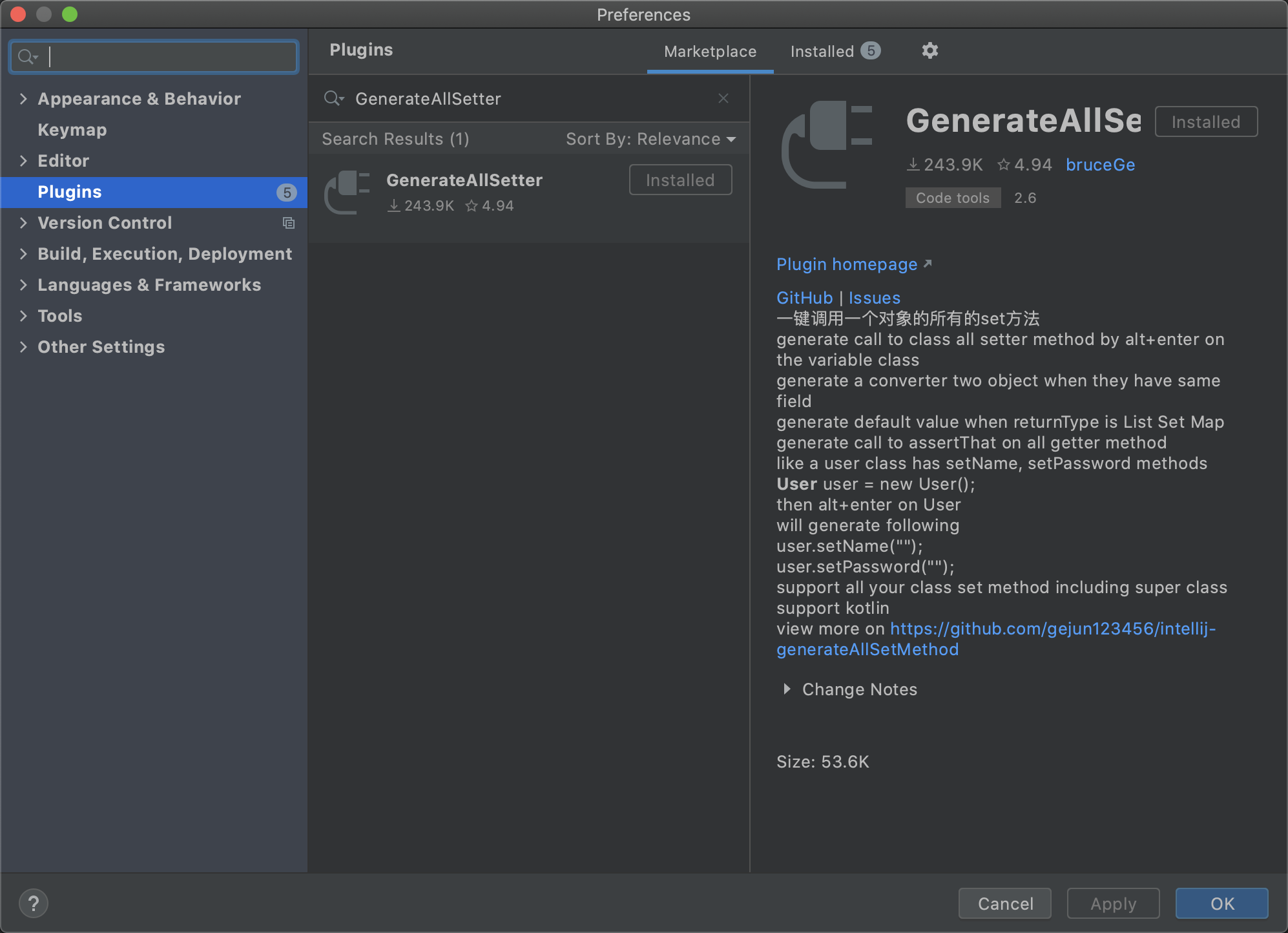
Task: Expand the Other Settings node
Action: coord(23,347)
